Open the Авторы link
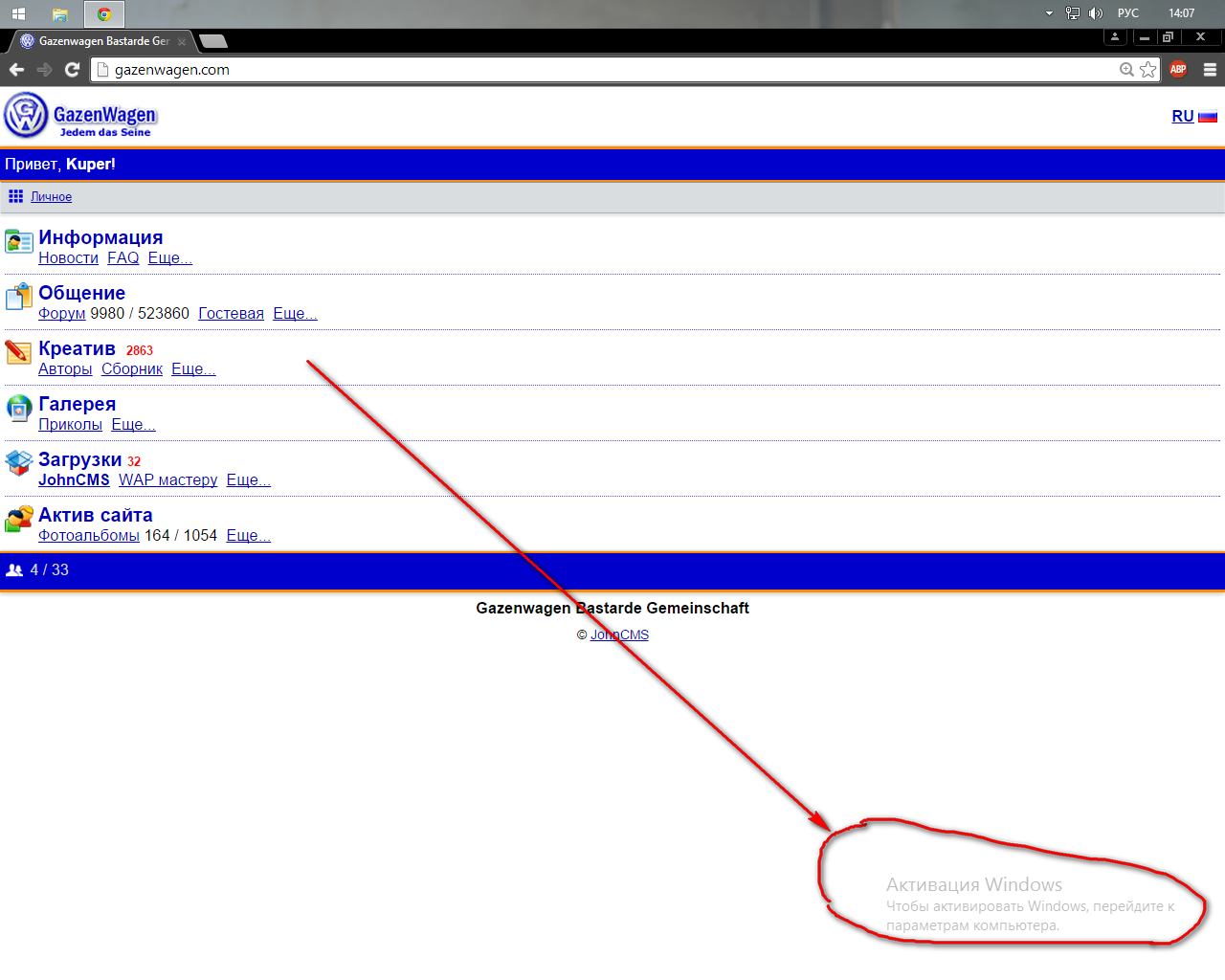Viewport: 1225px width, 980px height. [65, 368]
